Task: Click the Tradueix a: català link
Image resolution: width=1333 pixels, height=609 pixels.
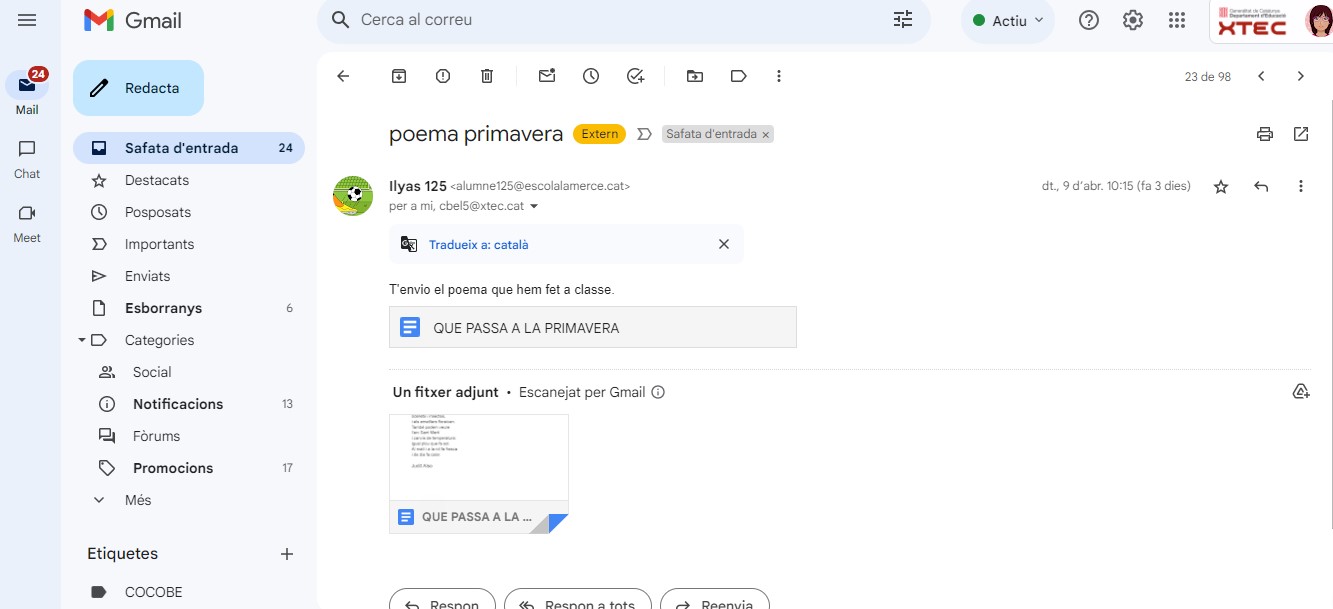Action: point(478,245)
